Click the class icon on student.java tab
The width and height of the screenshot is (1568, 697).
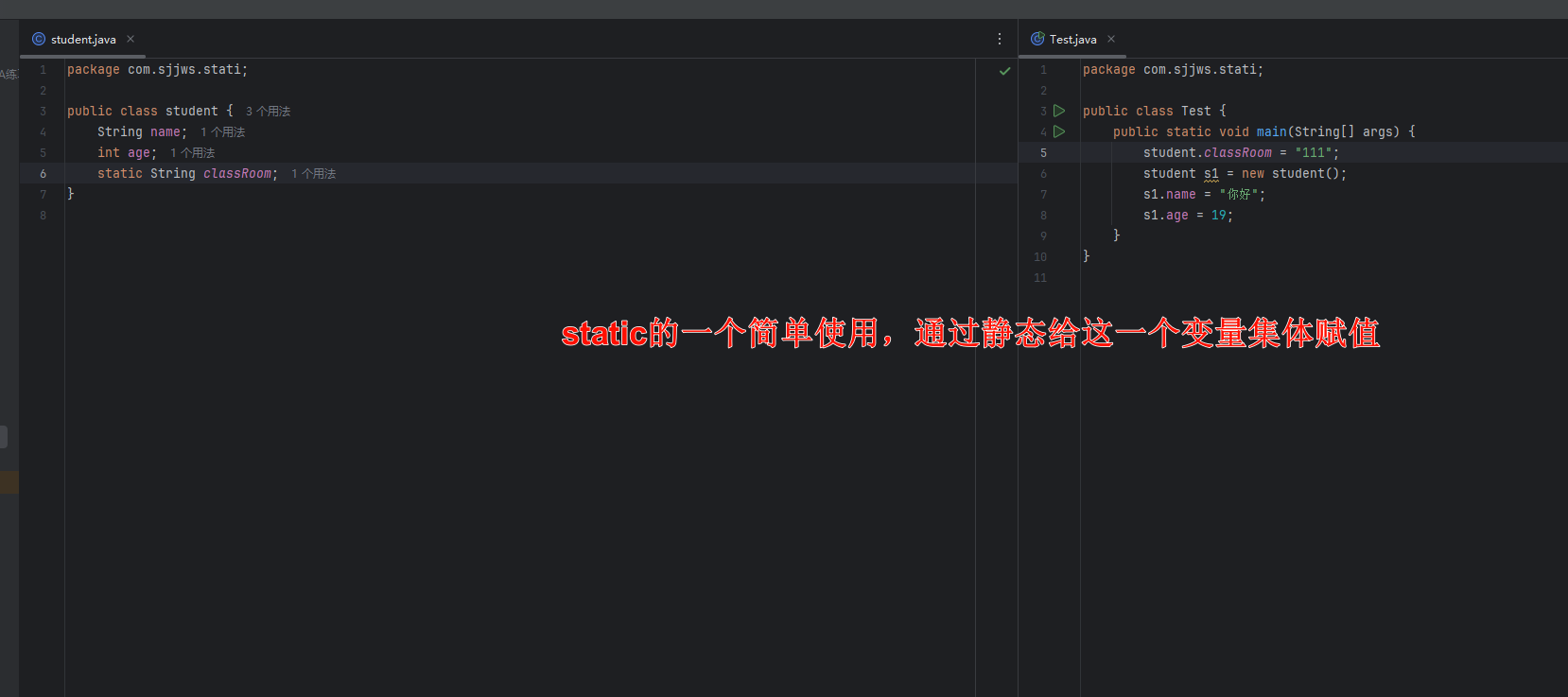pyautogui.click(x=39, y=39)
